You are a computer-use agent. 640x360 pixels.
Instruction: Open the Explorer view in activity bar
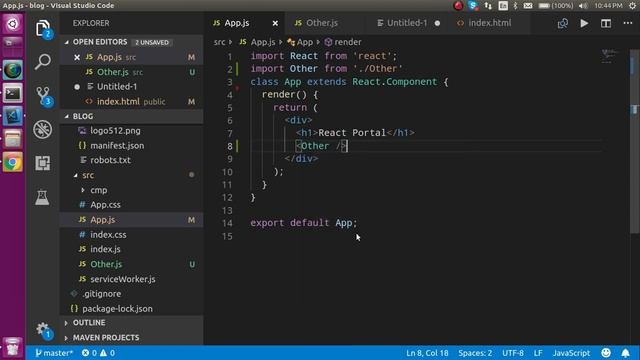(x=43, y=29)
